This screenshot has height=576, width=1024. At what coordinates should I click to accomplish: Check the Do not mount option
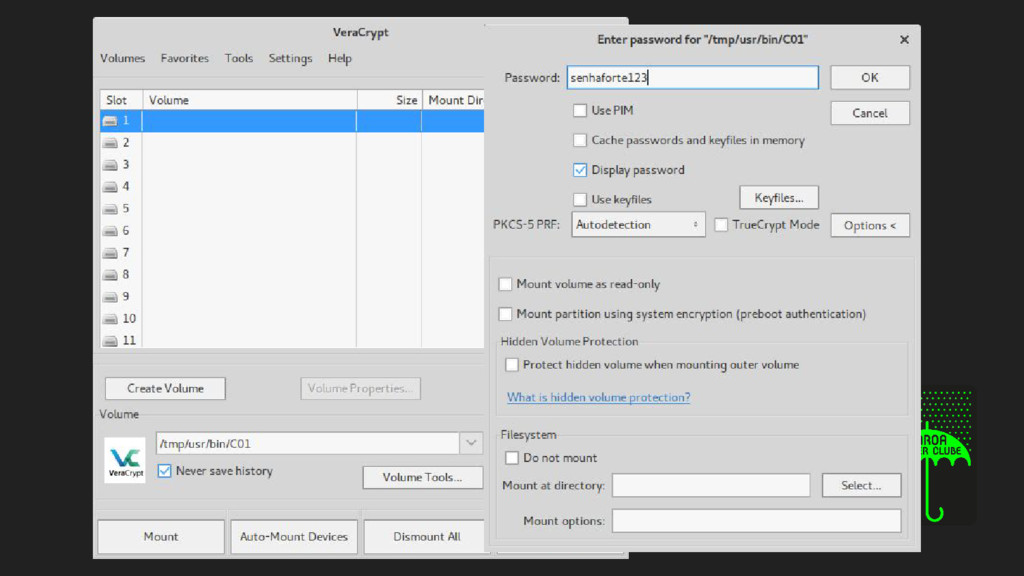point(512,458)
